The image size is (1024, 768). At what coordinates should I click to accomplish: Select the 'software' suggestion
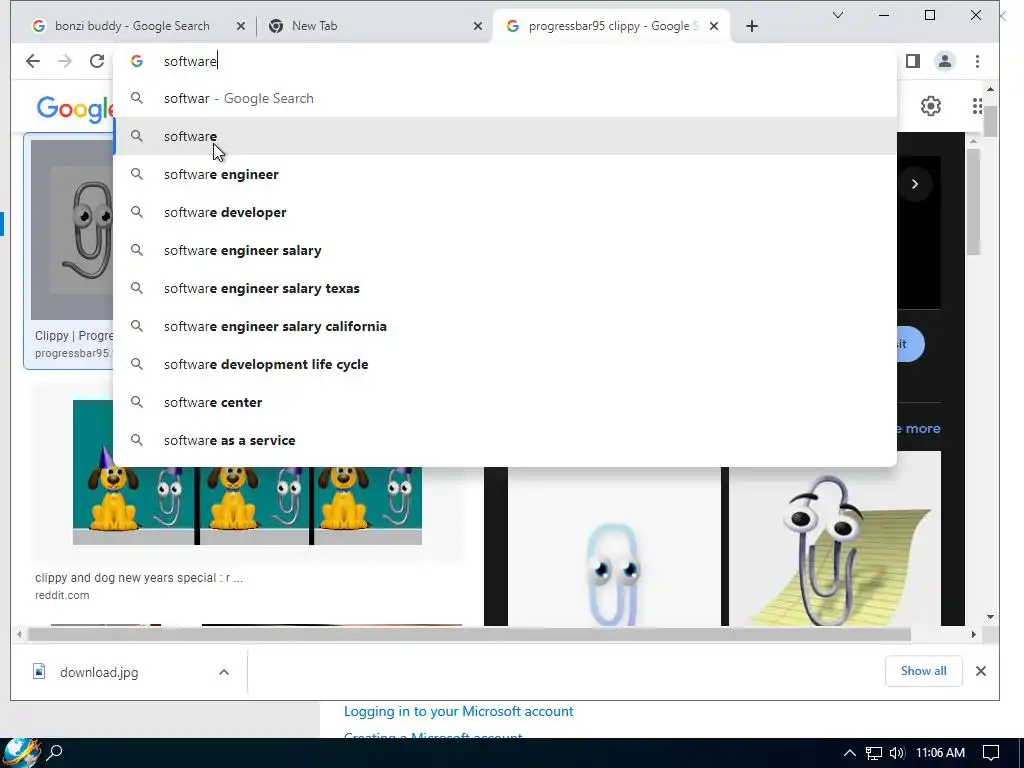505,136
